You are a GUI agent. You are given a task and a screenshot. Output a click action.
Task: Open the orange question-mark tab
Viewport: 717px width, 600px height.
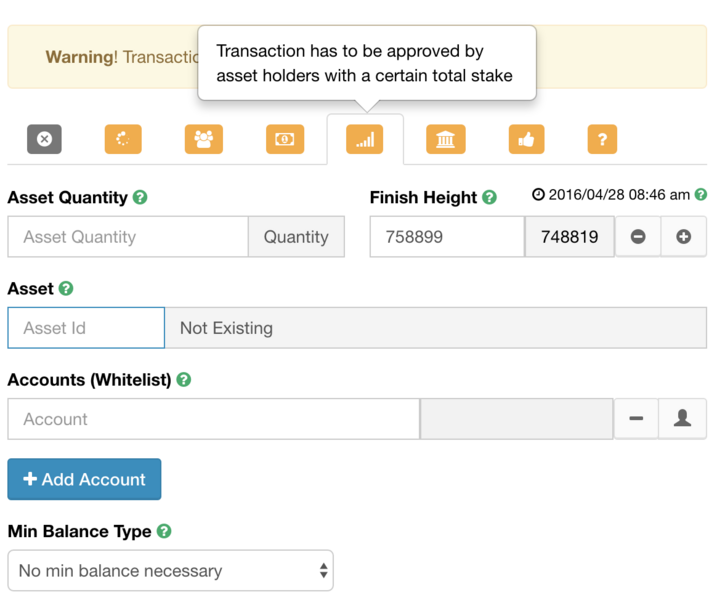click(x=601, y=139)
